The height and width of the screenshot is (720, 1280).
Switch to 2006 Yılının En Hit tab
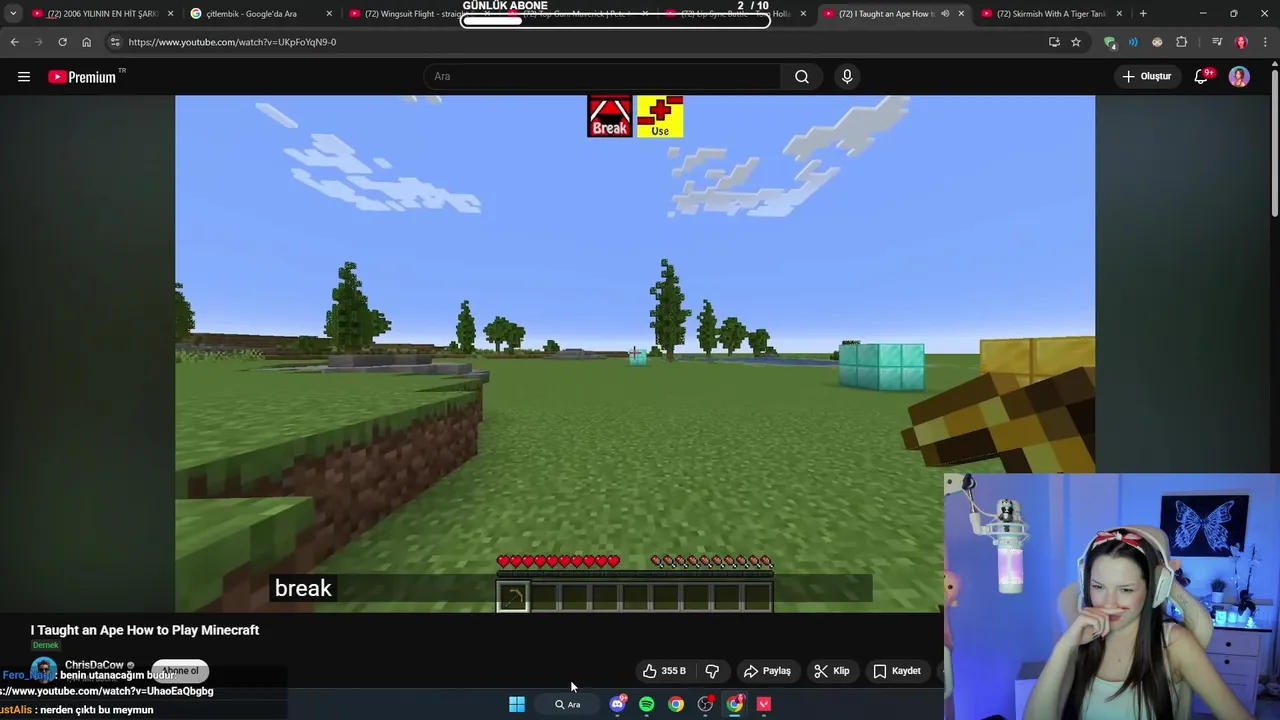[103, 14]
